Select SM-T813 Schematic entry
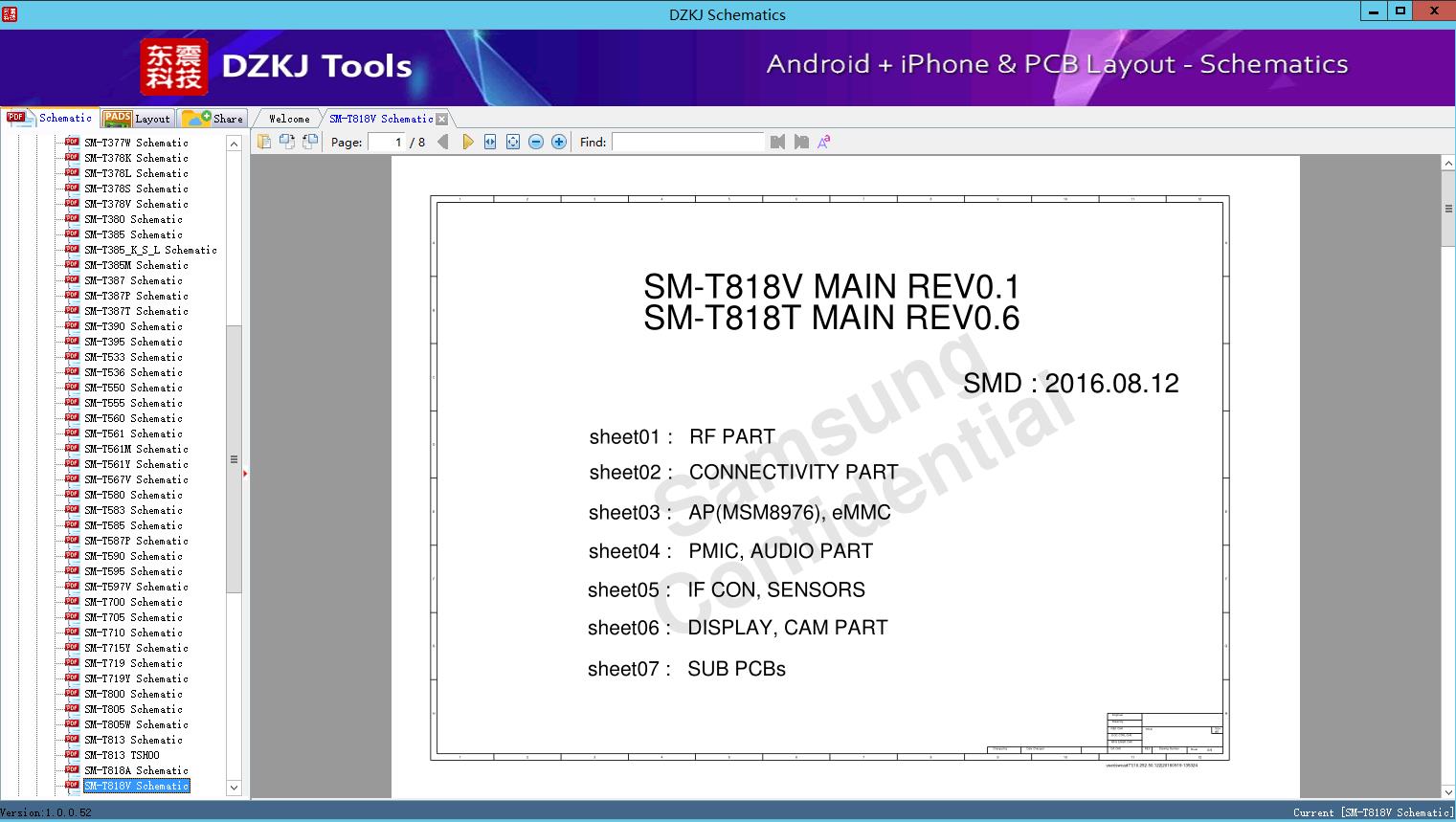This screenshot has width=1456, height=822. click(133, 740)
